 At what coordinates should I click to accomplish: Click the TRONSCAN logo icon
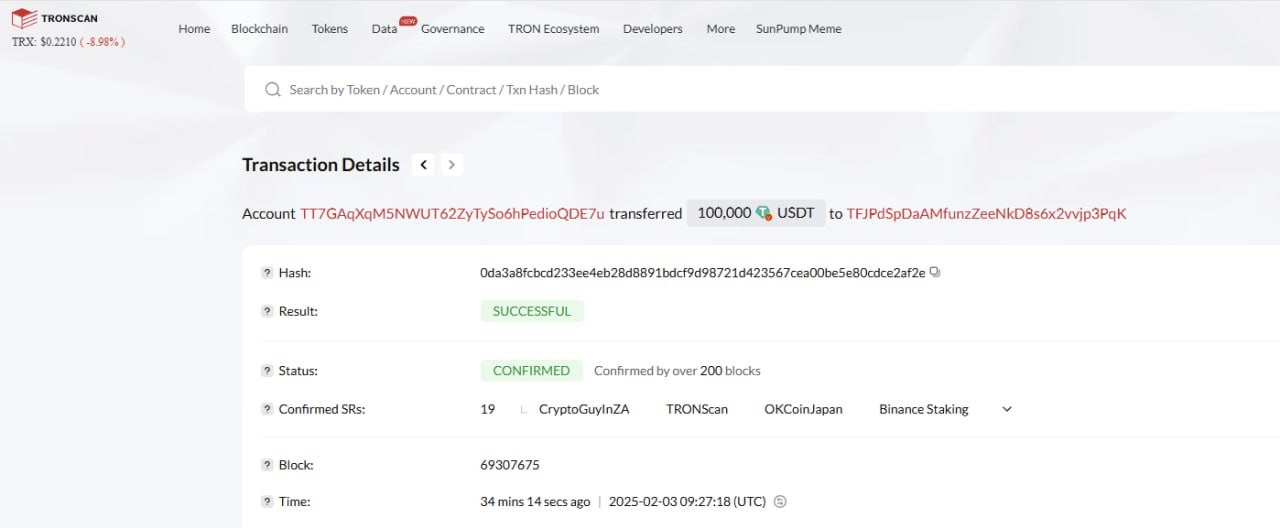[24, 18]
